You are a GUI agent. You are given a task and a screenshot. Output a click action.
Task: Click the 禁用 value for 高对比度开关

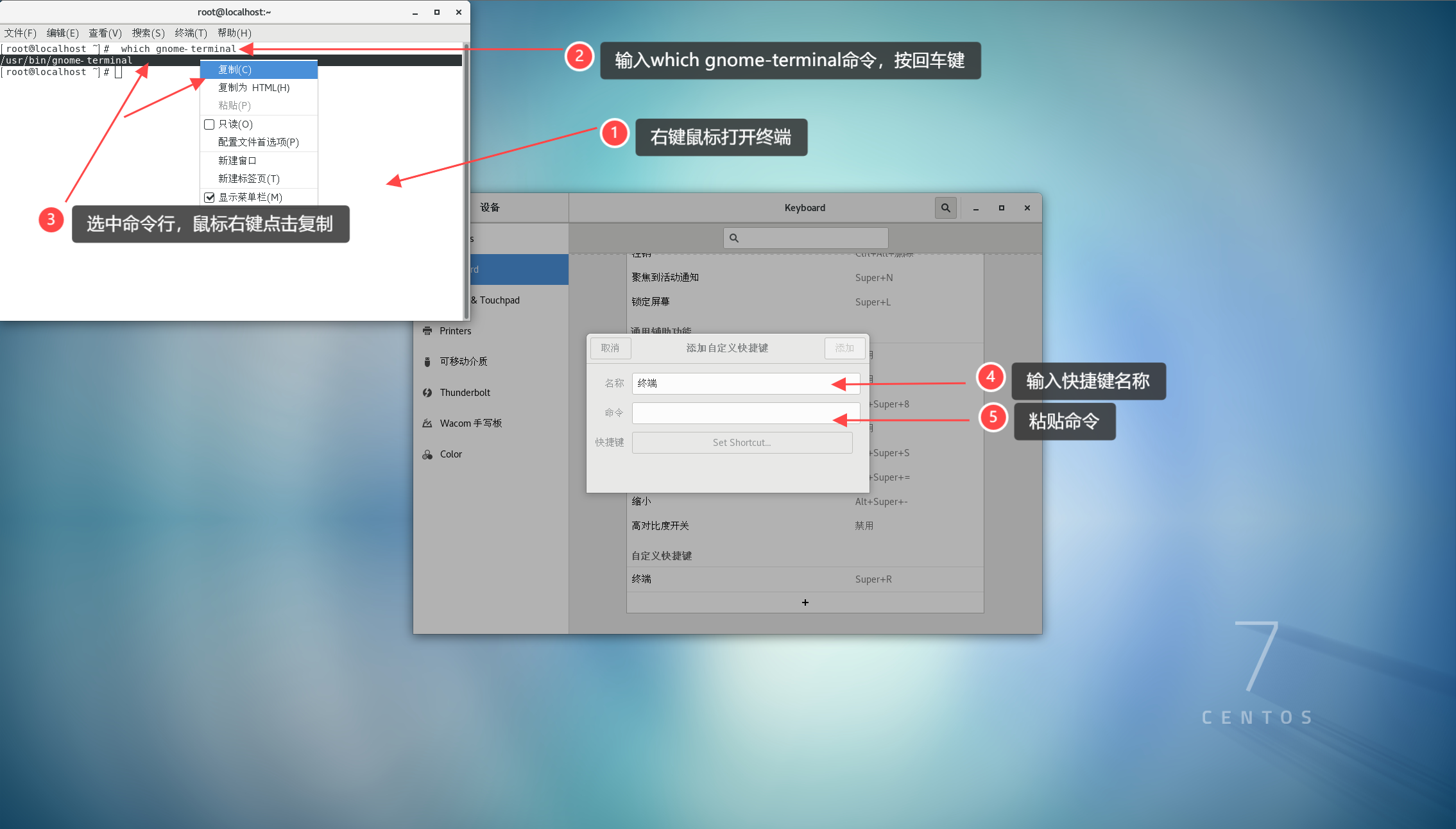coord(864,526)
